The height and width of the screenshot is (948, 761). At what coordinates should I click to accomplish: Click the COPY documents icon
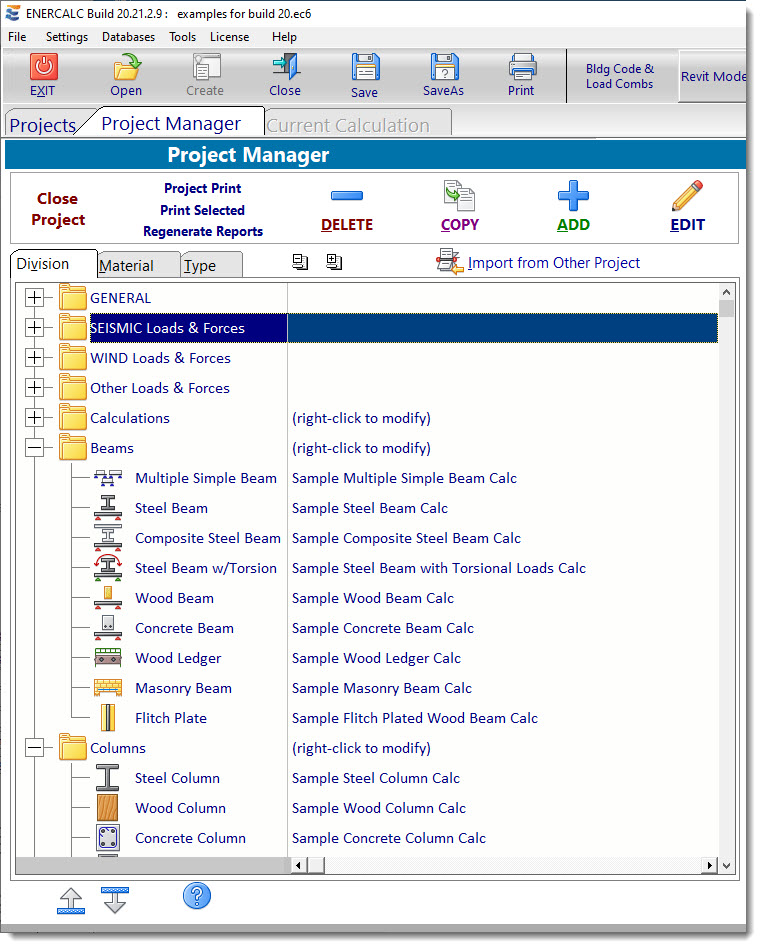coord(459,196)
